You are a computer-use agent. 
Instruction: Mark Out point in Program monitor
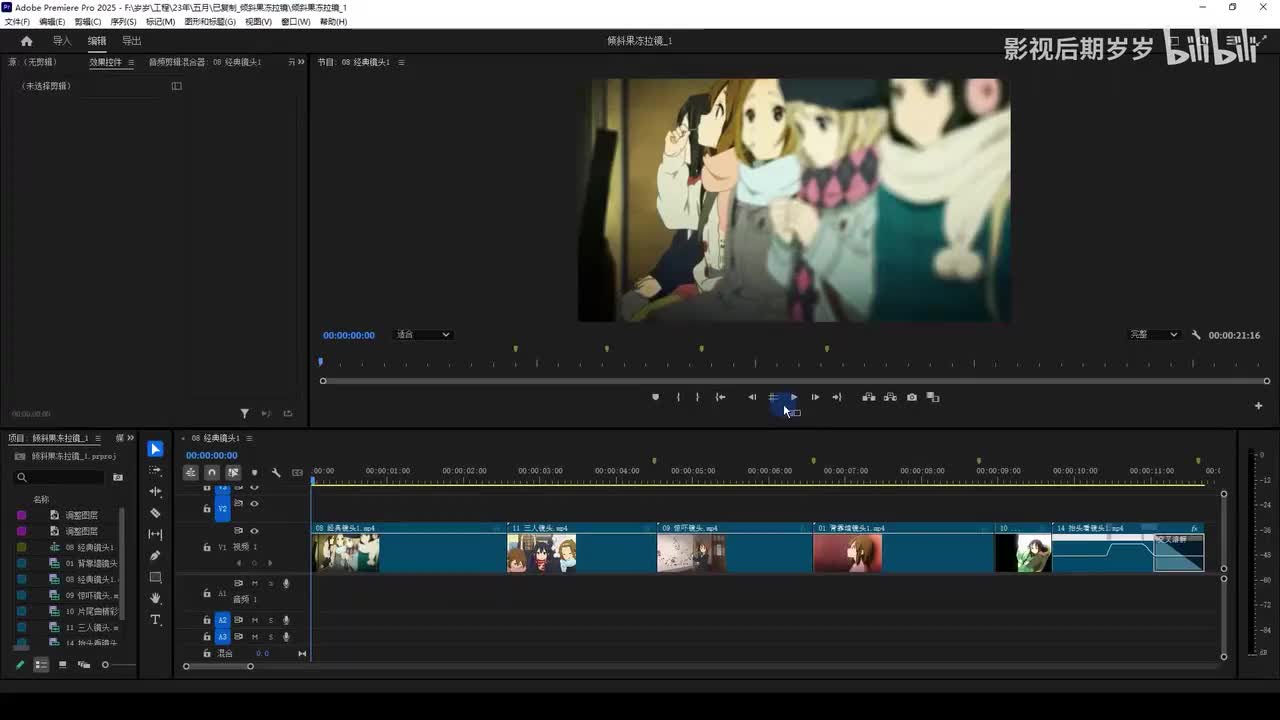click(x=697, y=397)
